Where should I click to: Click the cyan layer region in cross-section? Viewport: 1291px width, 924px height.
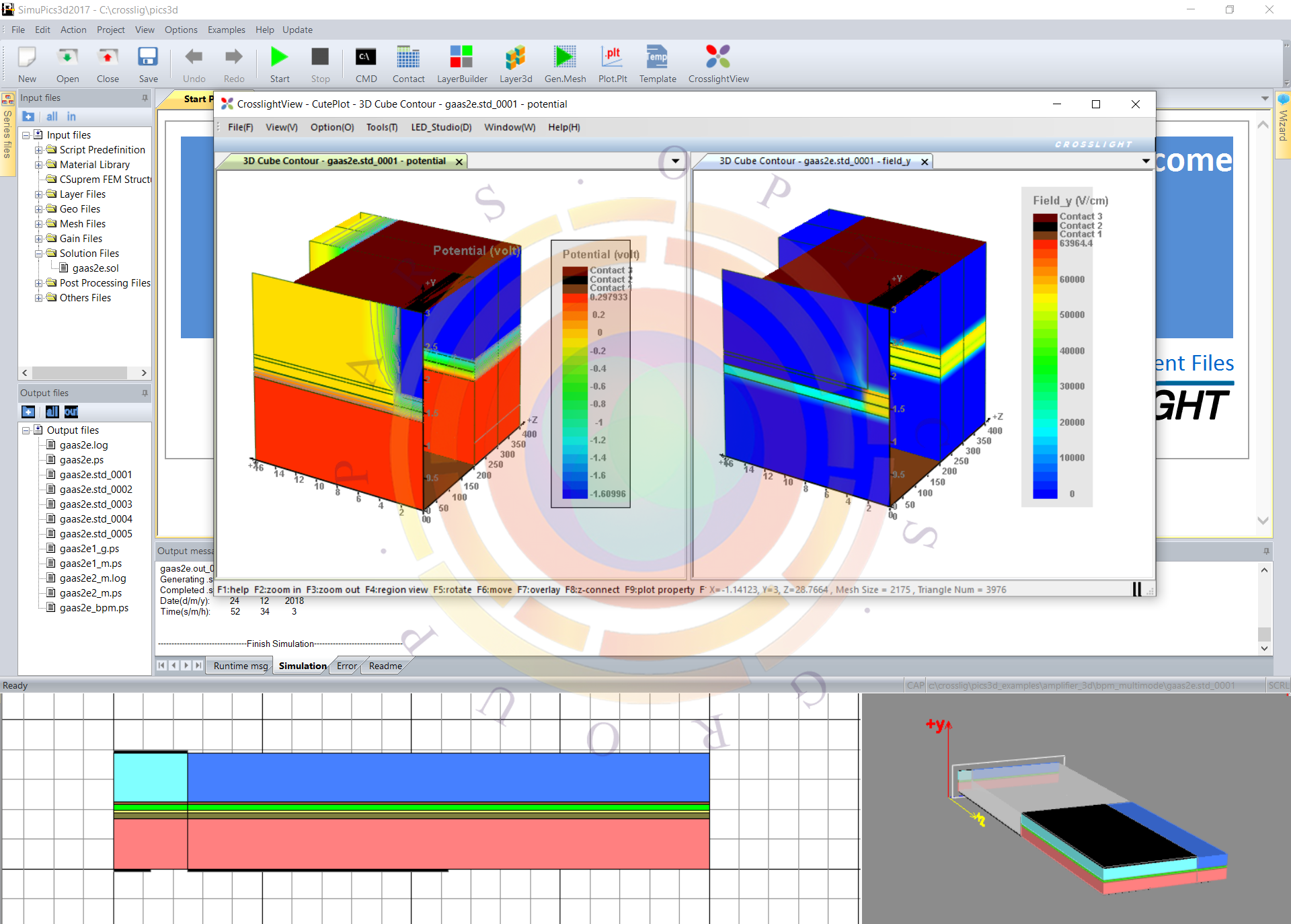coord(151,777)
